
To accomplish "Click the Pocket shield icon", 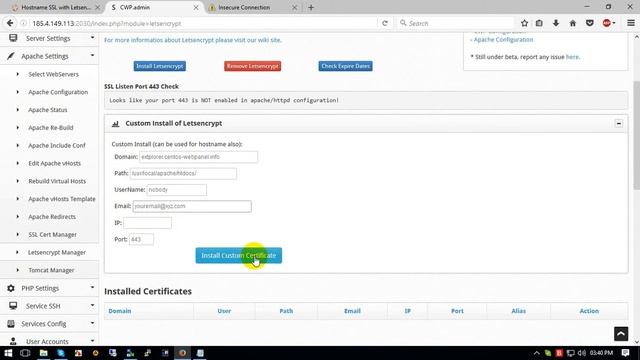I will pos(589,23).
